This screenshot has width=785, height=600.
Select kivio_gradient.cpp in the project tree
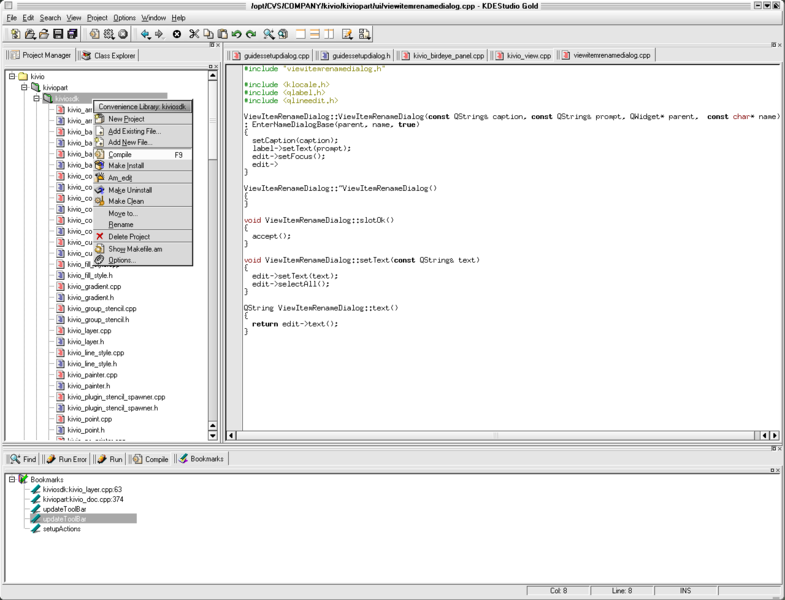(x=94, y=286)
